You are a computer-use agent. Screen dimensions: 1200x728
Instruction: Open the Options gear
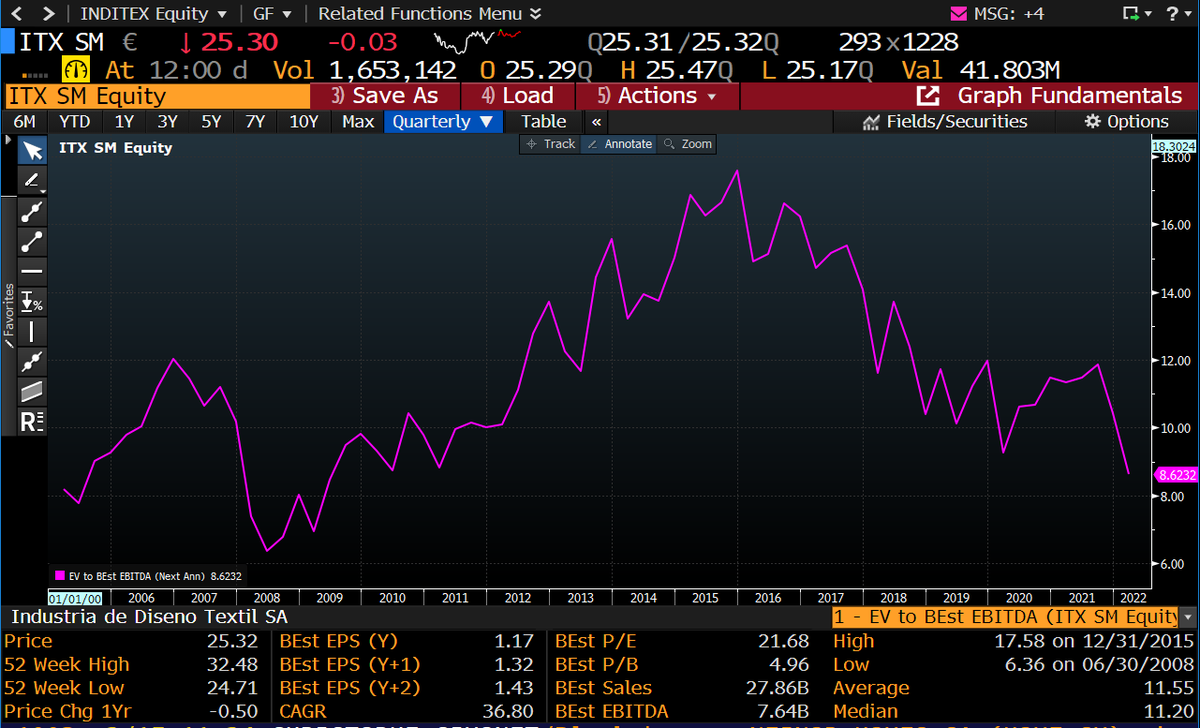pos(1093,122)
